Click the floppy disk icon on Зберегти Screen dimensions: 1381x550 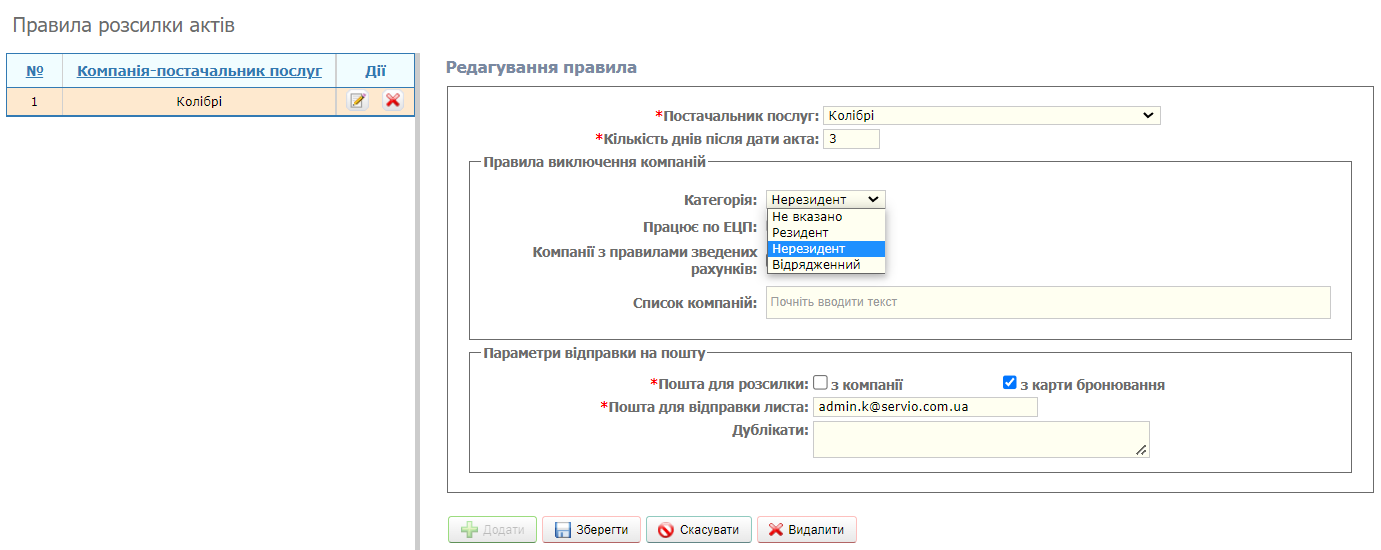562,530
